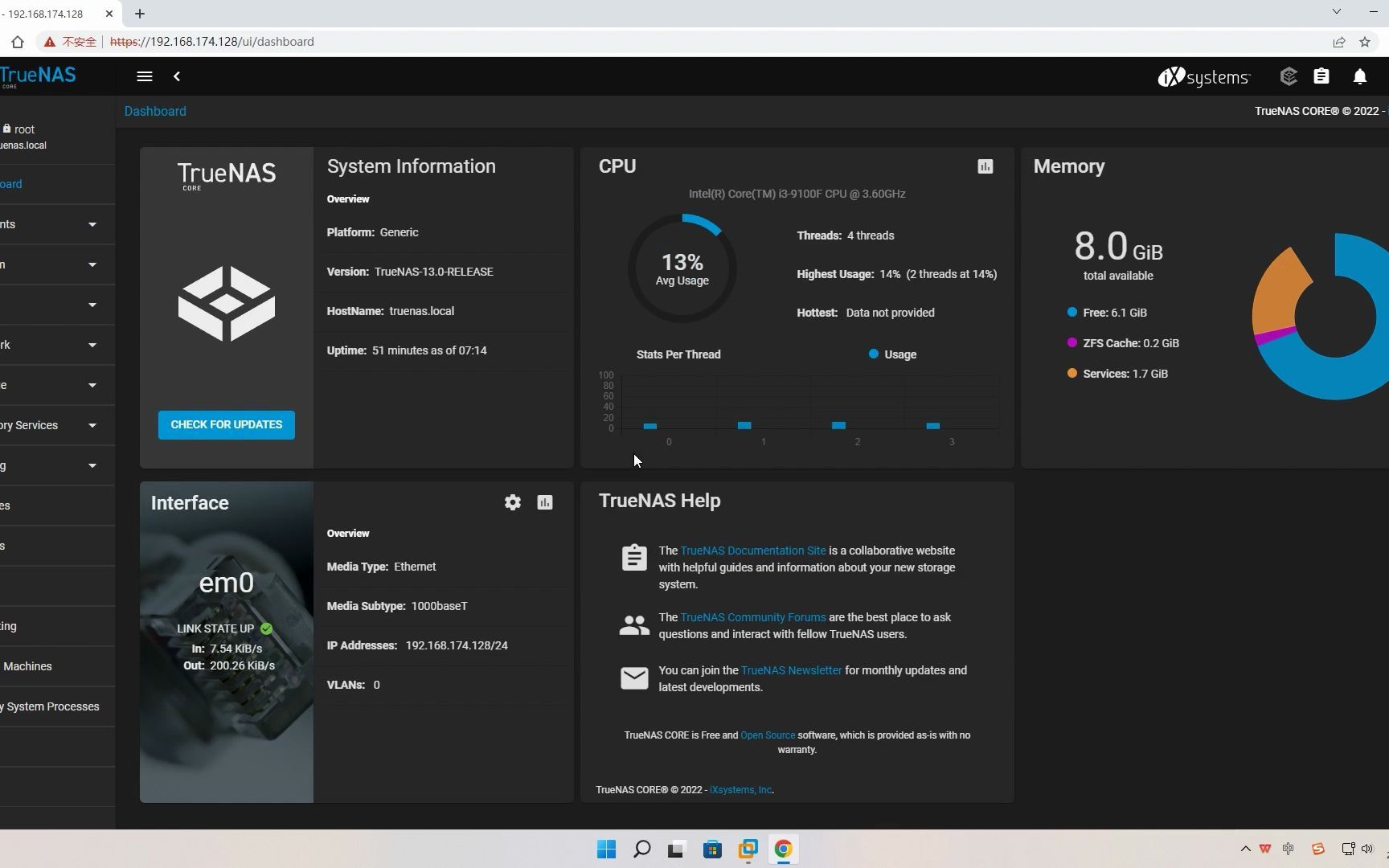Open Dashboard in the sidebar
This screenshot has width=1389, height=868.
[56, 184]
